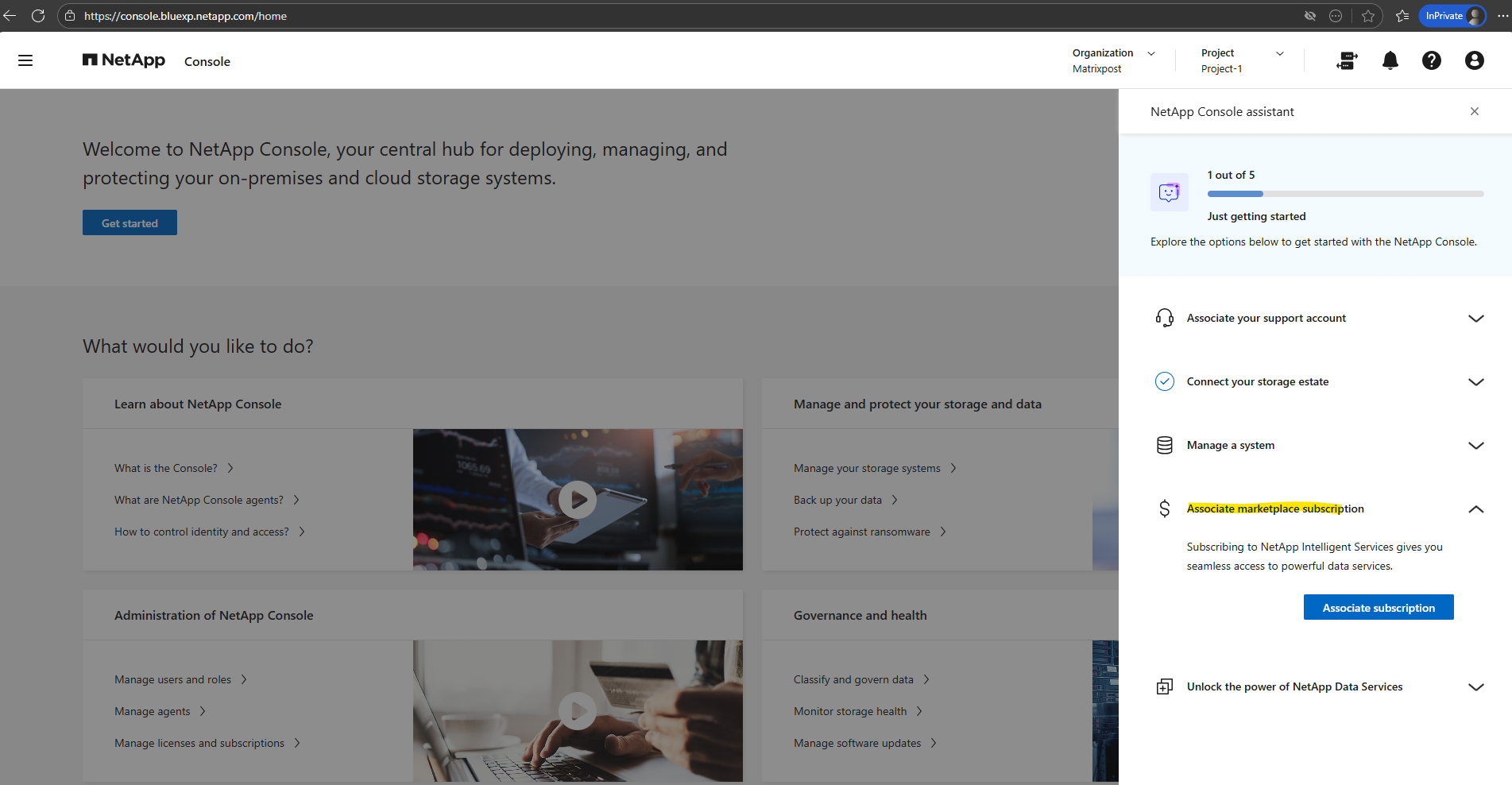
Task: Open browser settings ellipsis menu
Action: coord(1503,16)
